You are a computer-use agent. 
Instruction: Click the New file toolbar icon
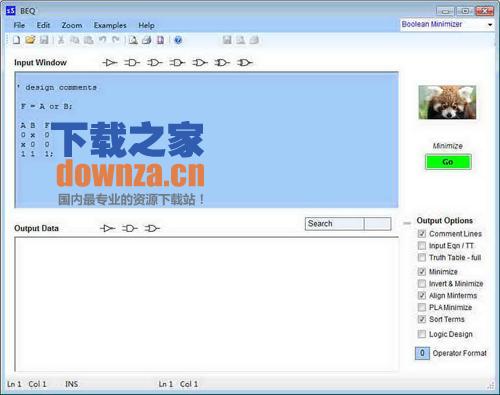[16, 40]
